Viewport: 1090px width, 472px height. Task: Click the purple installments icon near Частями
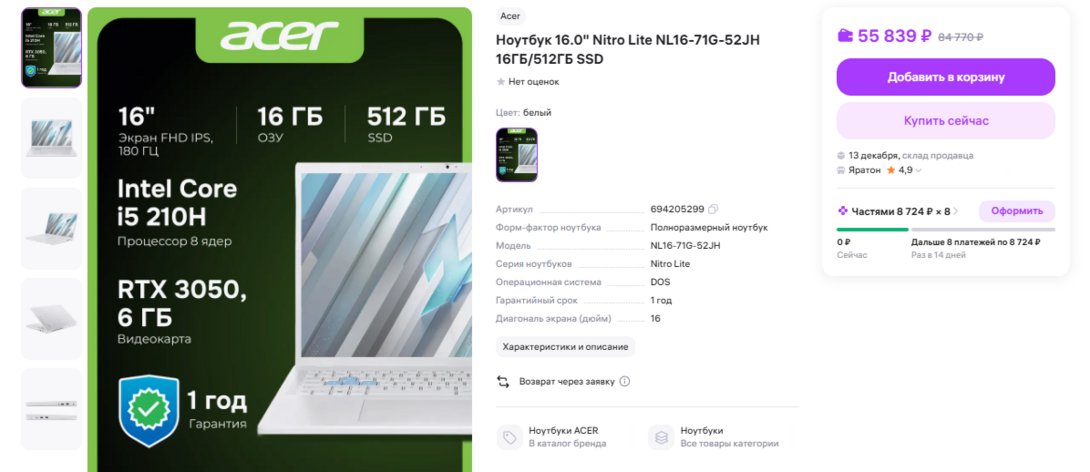pyautogui.click(x=843, y=211)
